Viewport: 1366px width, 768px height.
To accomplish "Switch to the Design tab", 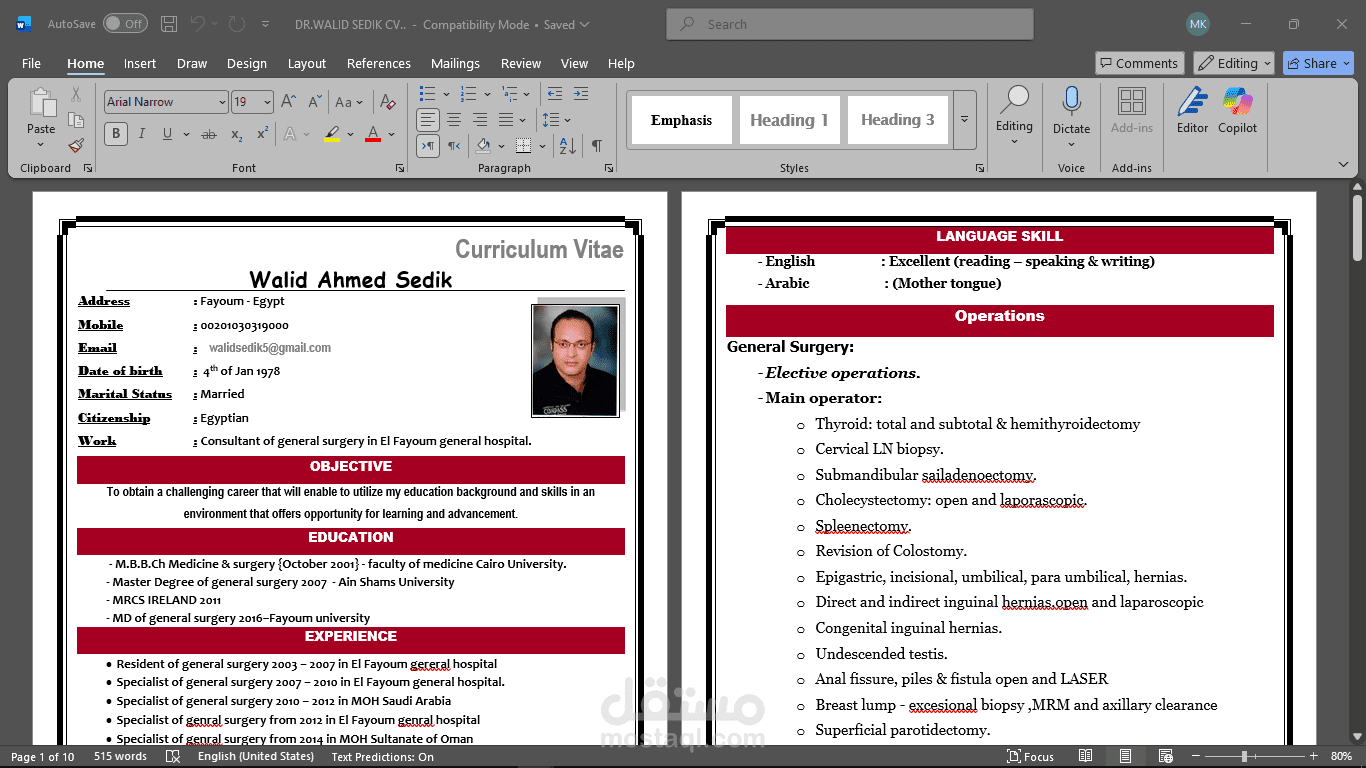I will [x=247, y=63].
